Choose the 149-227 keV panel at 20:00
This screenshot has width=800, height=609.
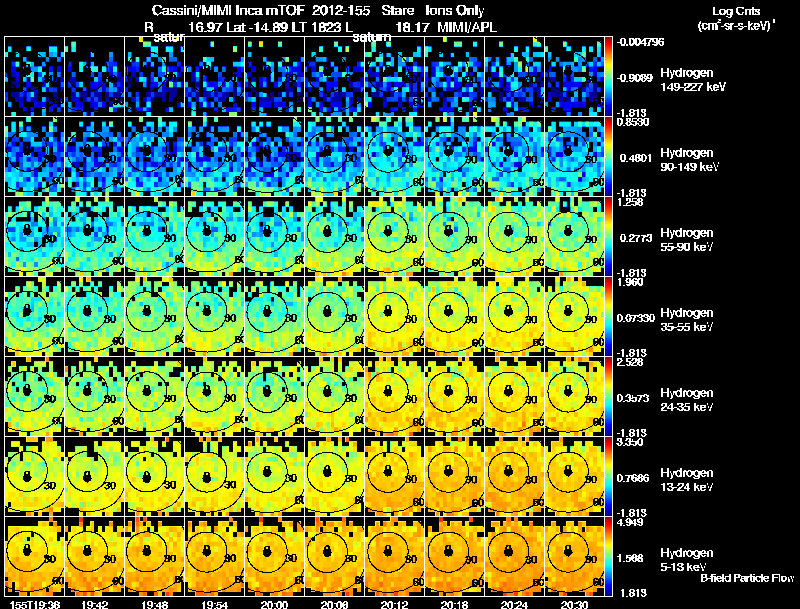point(274,77)
